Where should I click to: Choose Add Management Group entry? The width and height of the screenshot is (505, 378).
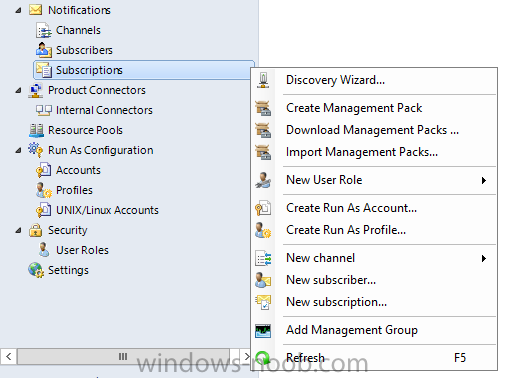click(x=374, y=330)
